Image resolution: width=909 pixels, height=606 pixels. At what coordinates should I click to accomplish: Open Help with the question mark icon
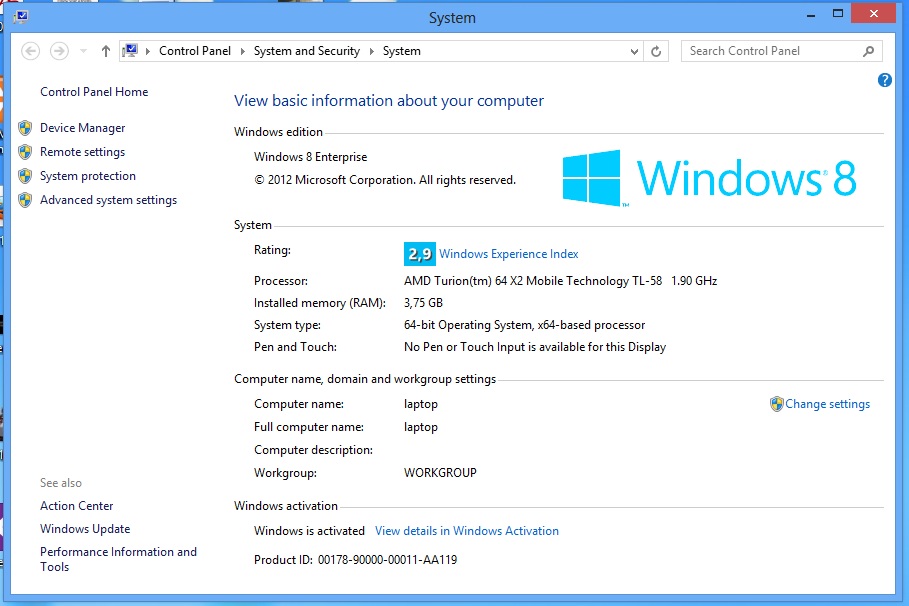(x=884, y=80)
